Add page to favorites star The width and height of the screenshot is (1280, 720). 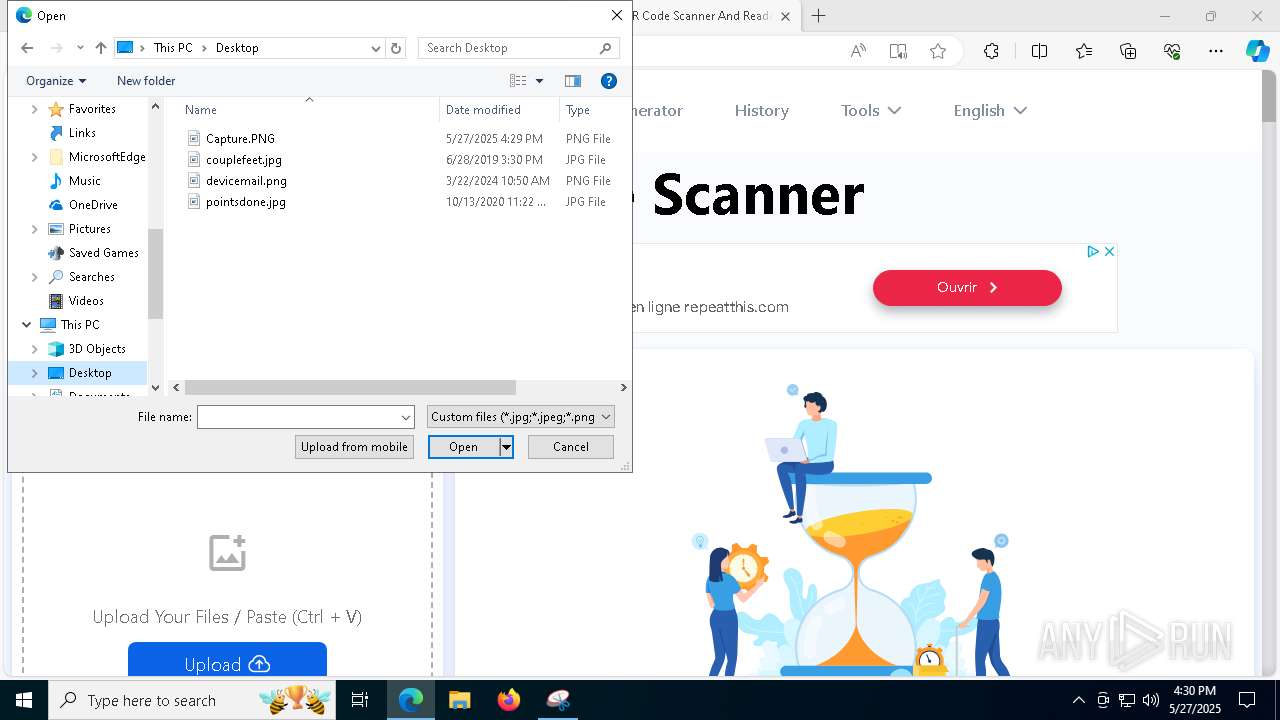938,51
